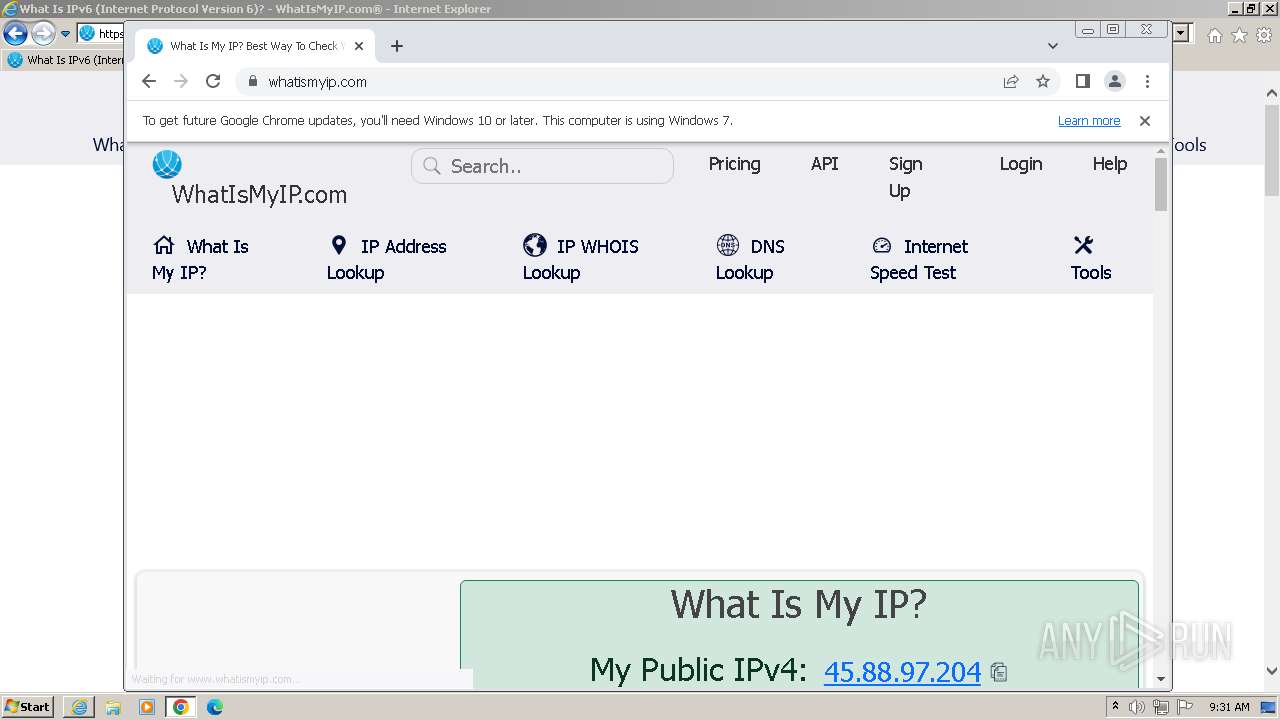The width and height of the screenshot is (1280, 720).
Task: Click the IPv4 address 45.88.97.204
Action: [902, 672]
